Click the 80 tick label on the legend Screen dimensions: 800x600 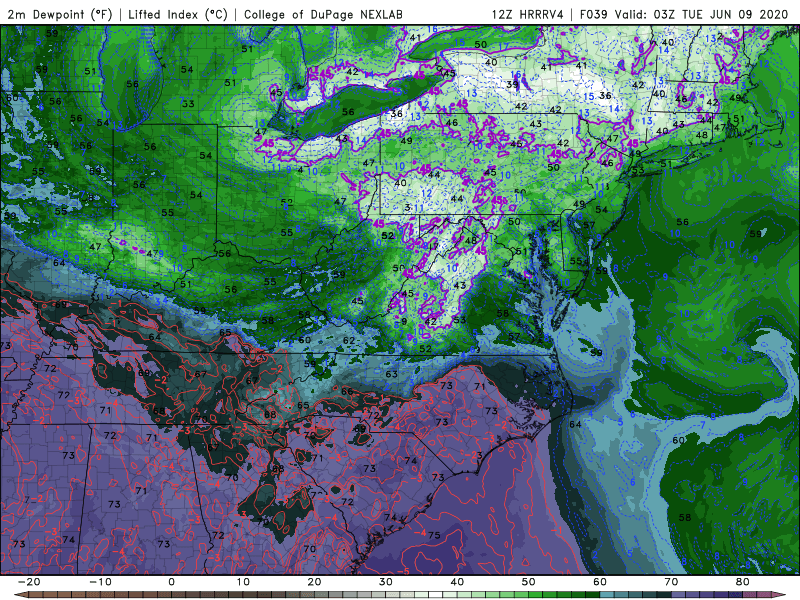(x=743, y=582)
